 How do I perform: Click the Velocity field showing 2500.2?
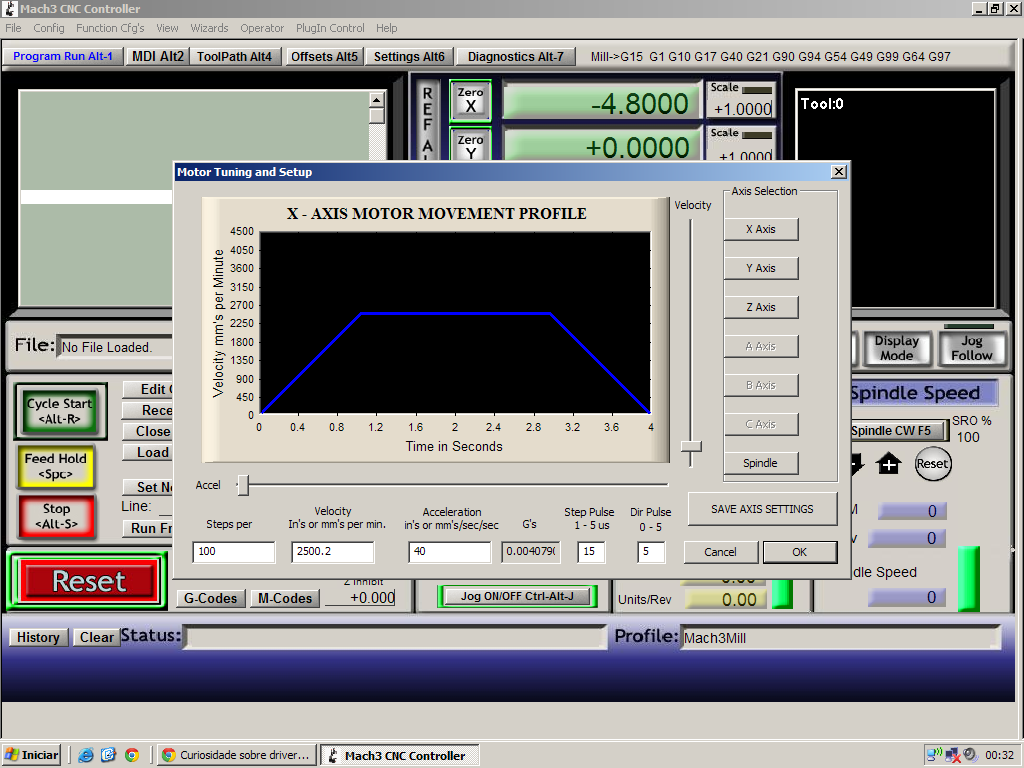pyautogui.click(x=333, y=552)
